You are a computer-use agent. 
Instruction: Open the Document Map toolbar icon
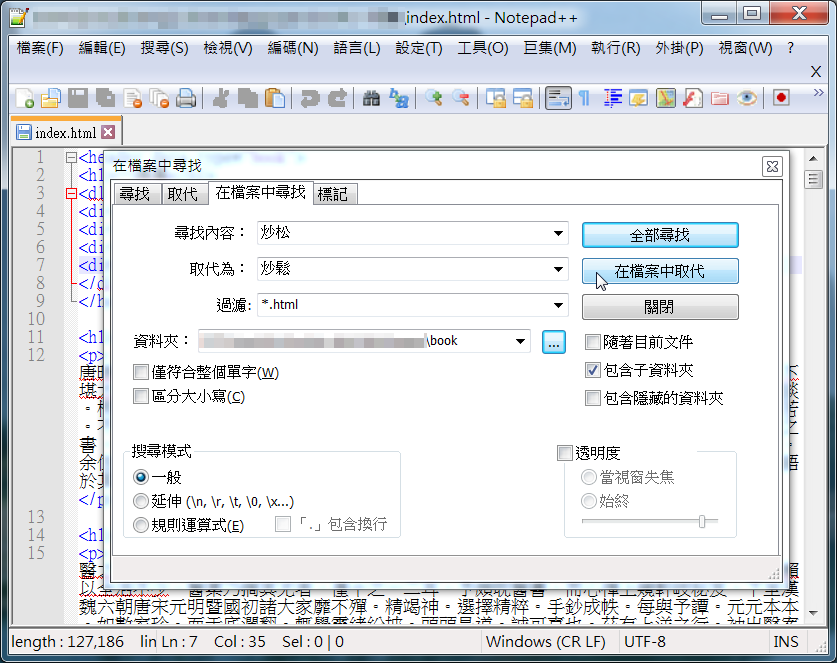pyautogui.click(x=666, y=98)
